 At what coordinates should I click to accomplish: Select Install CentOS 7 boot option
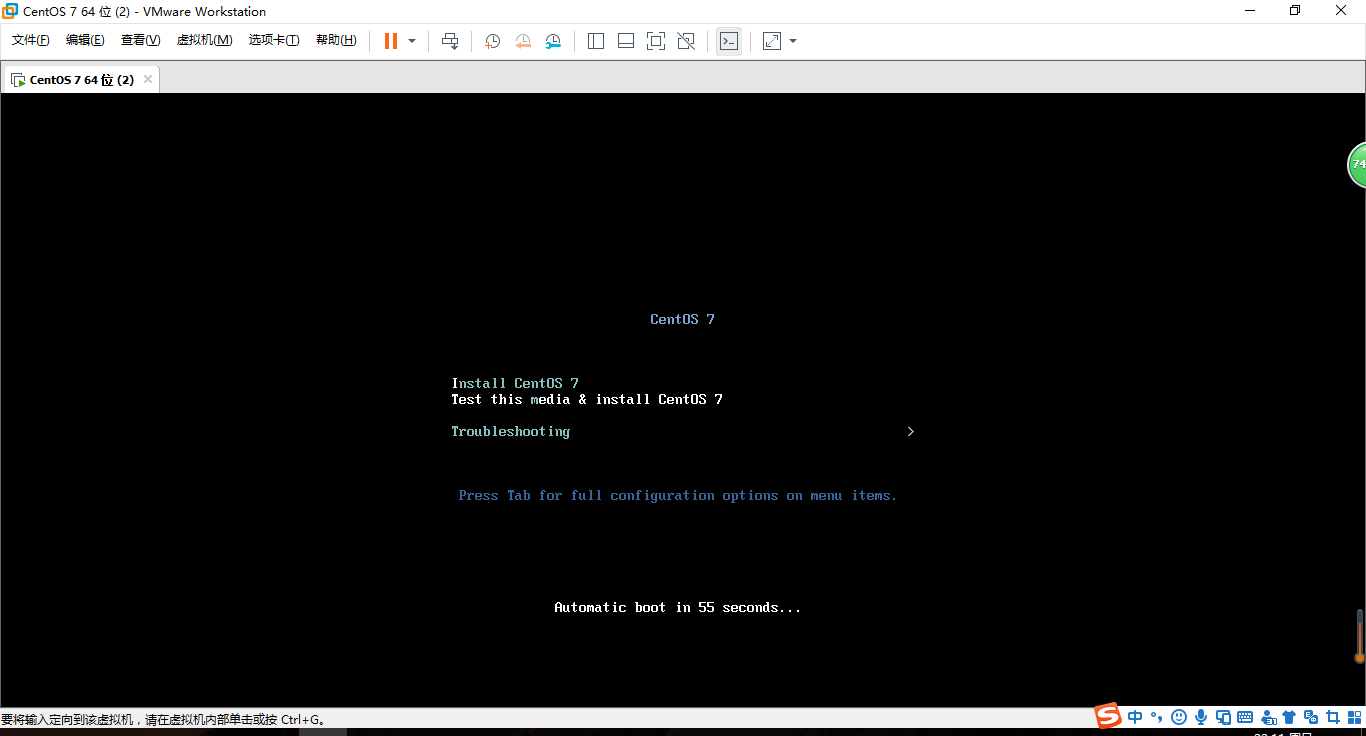coord(515,383)
